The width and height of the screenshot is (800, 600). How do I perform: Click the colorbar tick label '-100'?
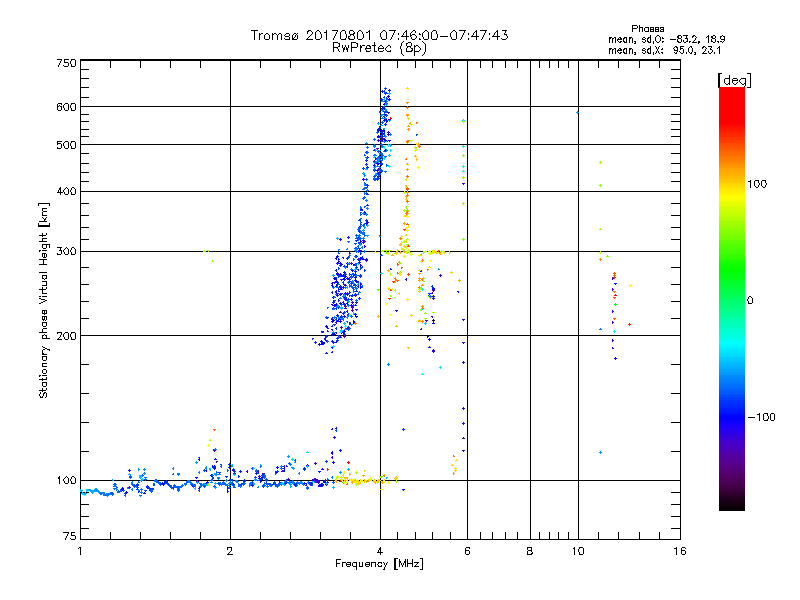click(x=762, y=417)
